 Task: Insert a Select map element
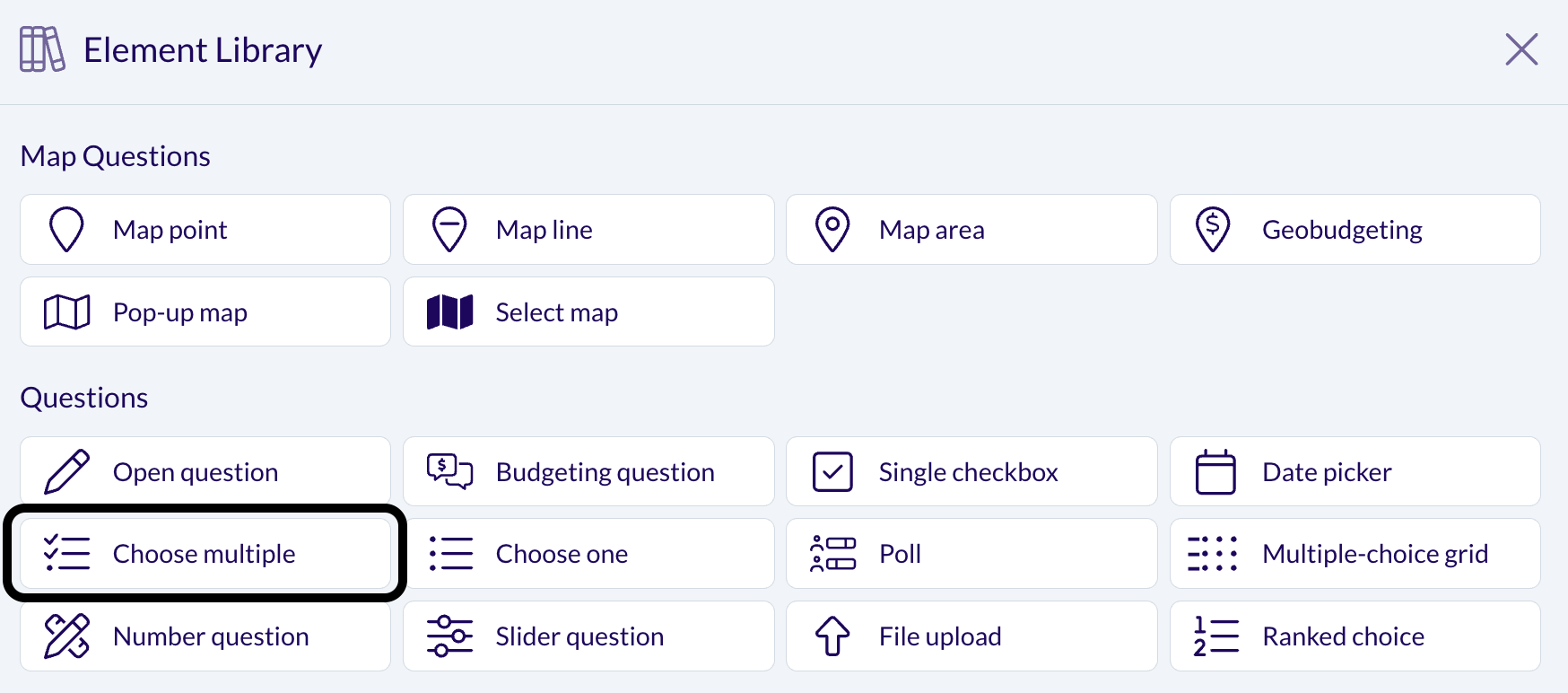click(588, 311)
